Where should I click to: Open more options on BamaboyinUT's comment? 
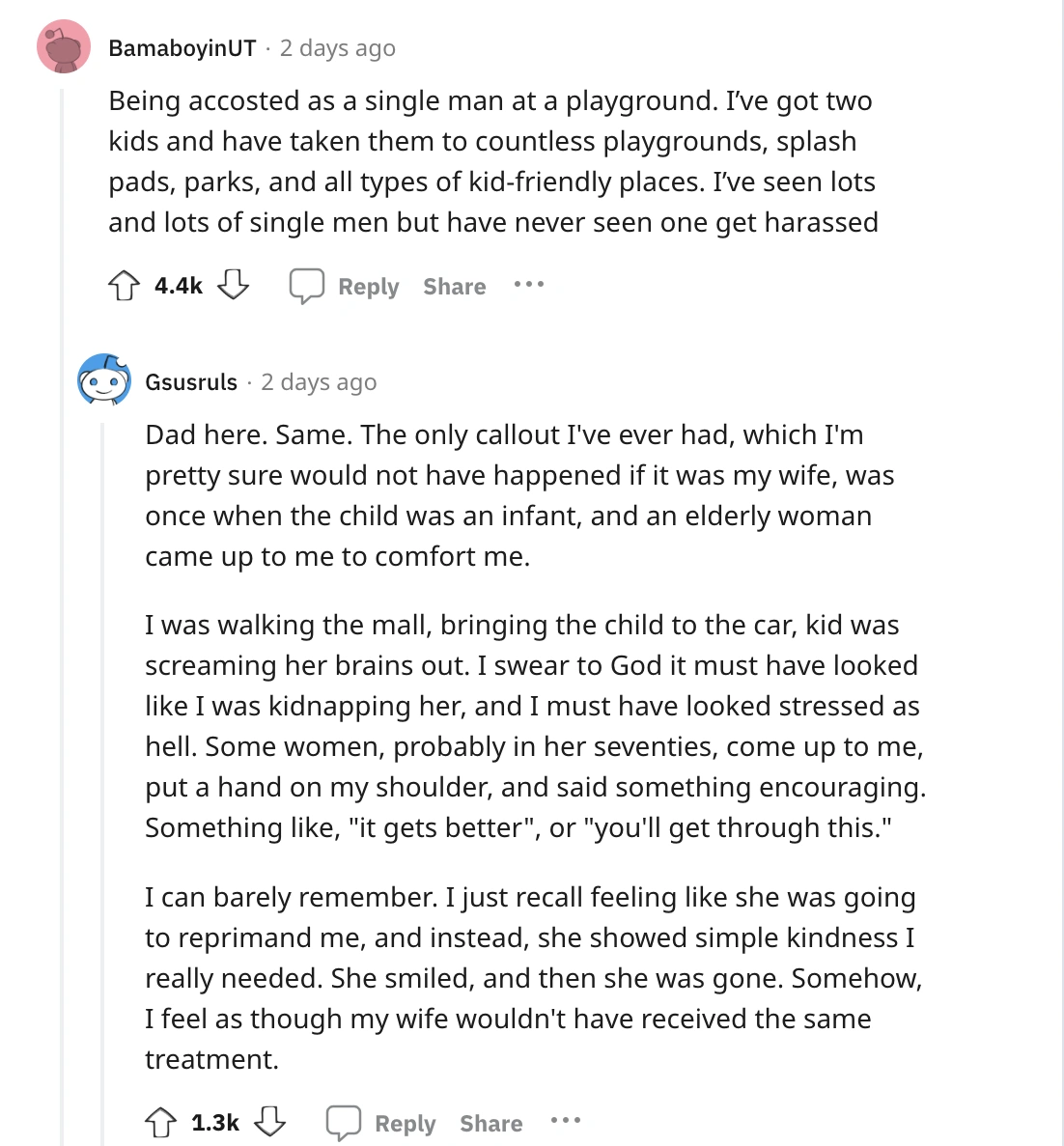click(528, 285)
